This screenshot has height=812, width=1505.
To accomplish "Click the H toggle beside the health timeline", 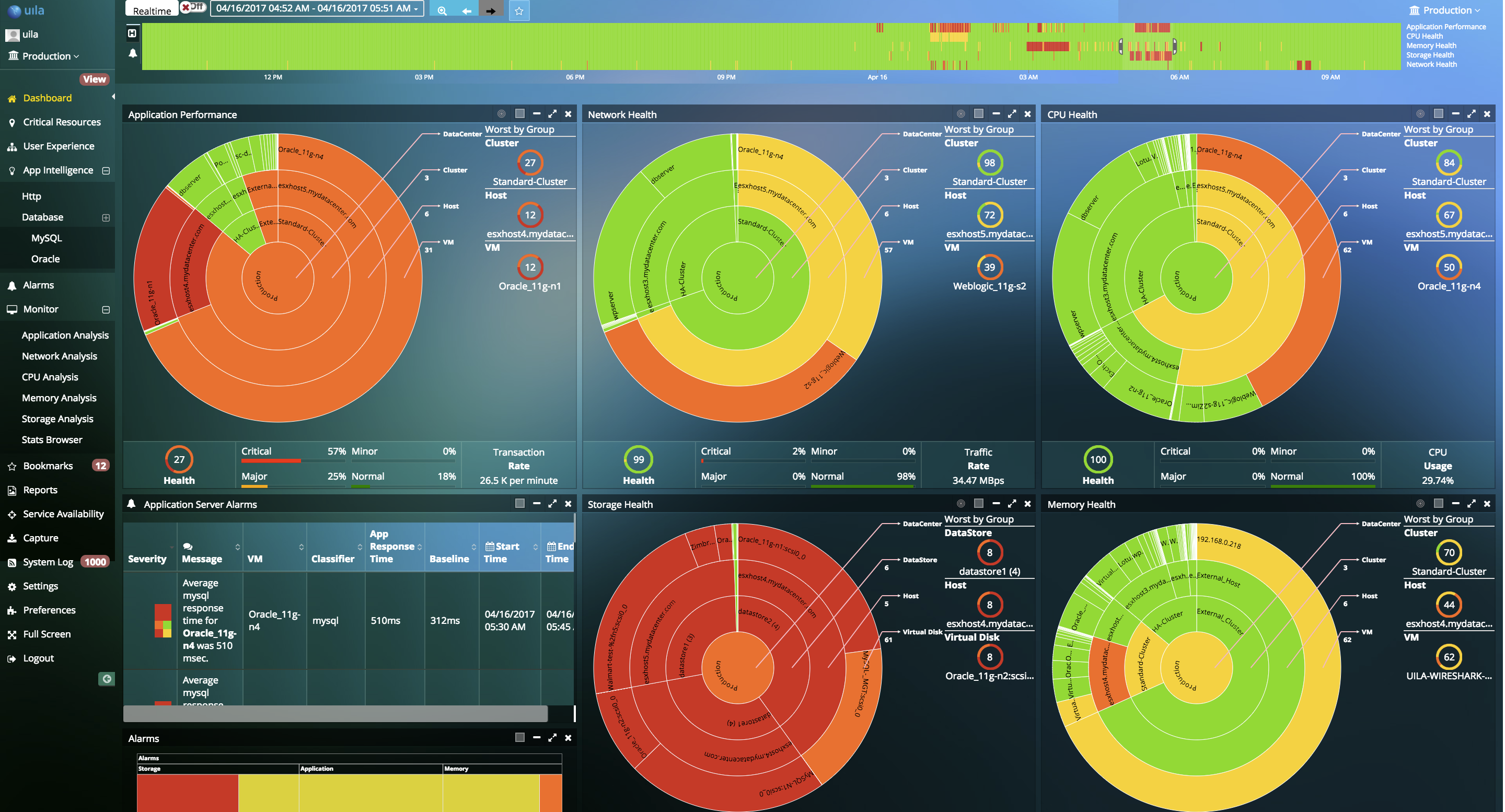I will [133, 33].
